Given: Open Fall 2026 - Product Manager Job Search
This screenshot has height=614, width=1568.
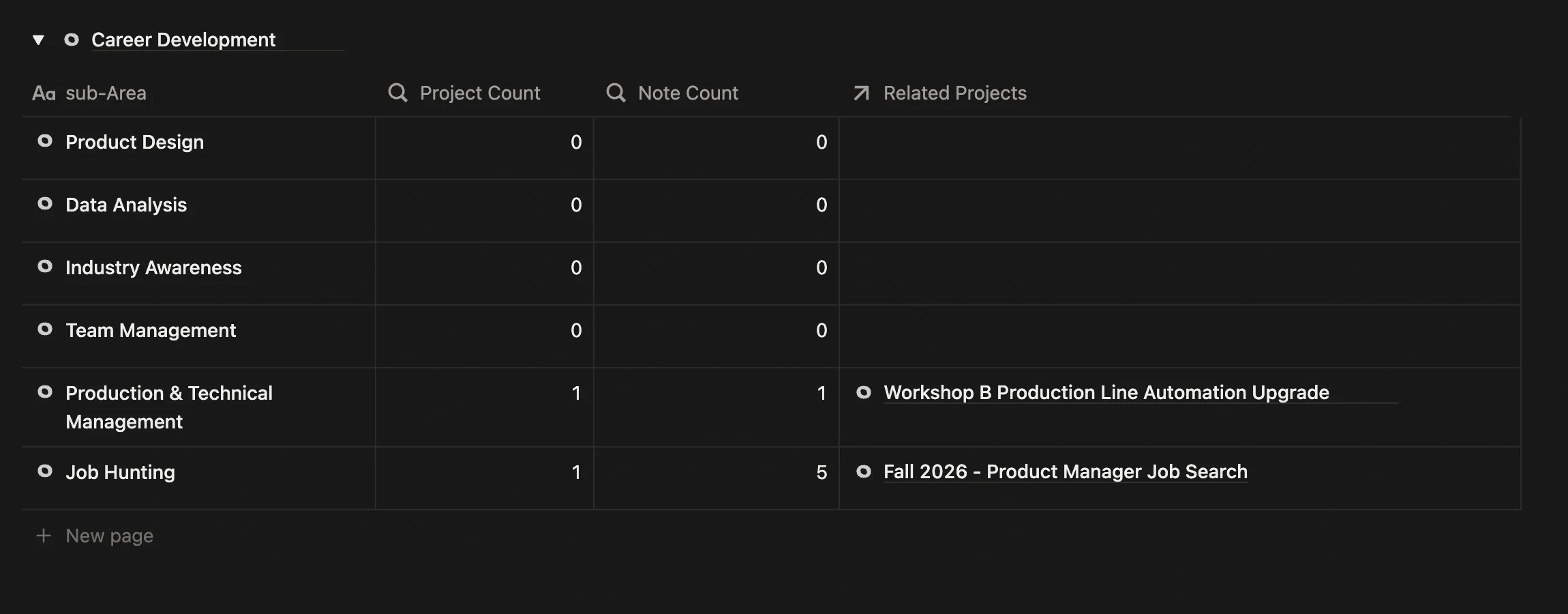Looking at the screenshot, I should tap(1065, 471).
